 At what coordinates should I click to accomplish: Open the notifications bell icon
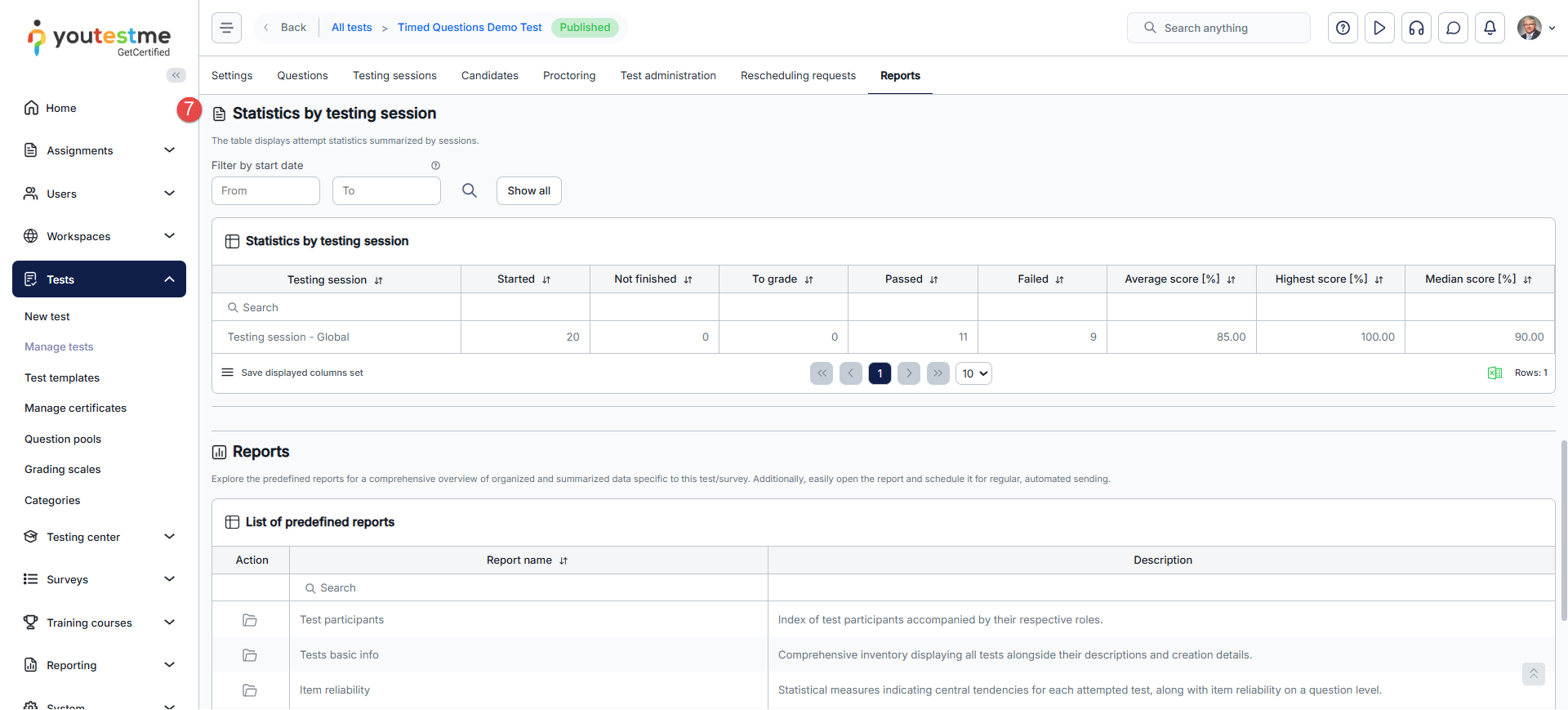[1490, 28]
